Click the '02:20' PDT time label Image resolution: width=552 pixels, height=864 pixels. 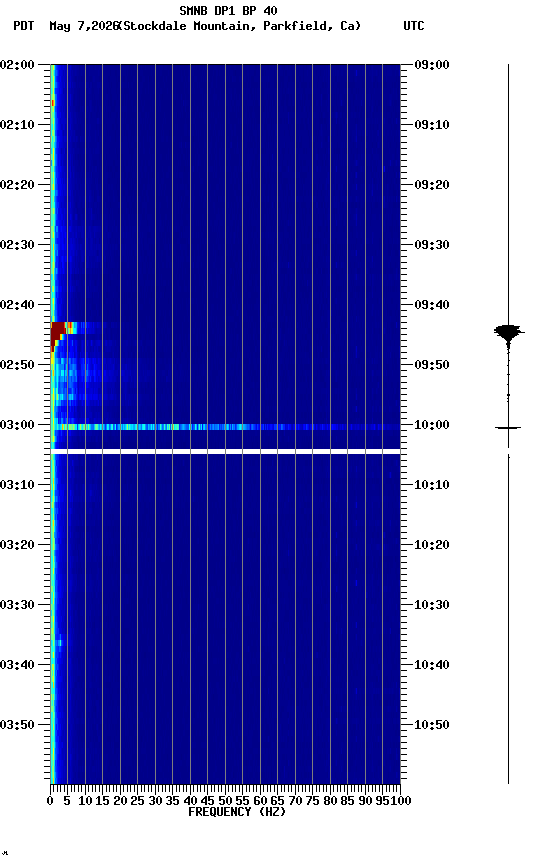pos(17,185)
